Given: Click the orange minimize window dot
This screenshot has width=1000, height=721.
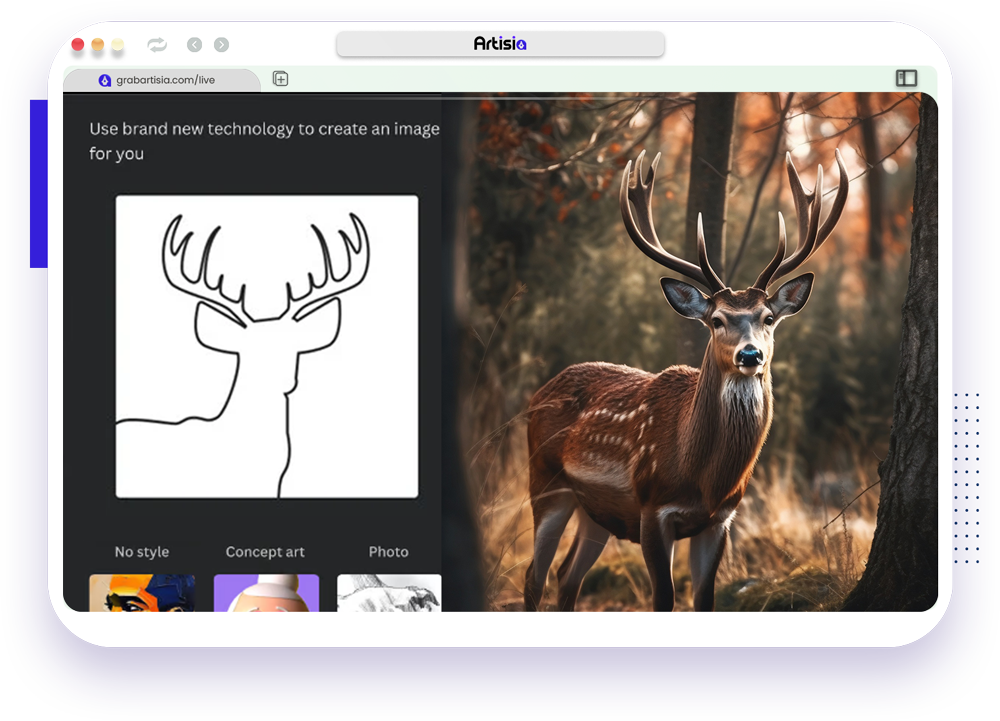Looking at the screenshot, I should [98, 44].
